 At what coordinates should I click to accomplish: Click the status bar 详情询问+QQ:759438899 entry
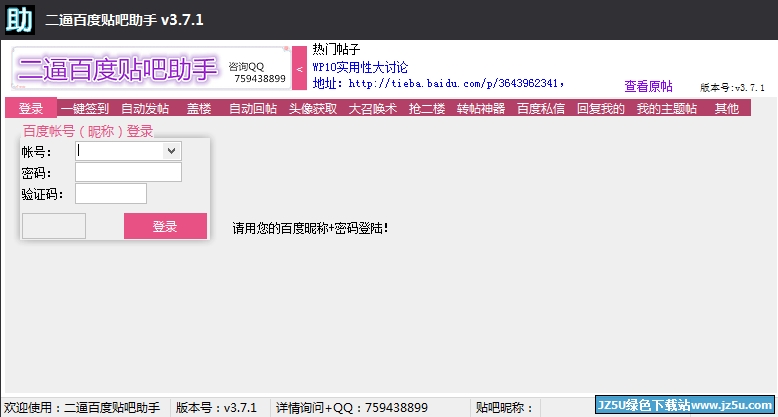click(x=352, y=408)
